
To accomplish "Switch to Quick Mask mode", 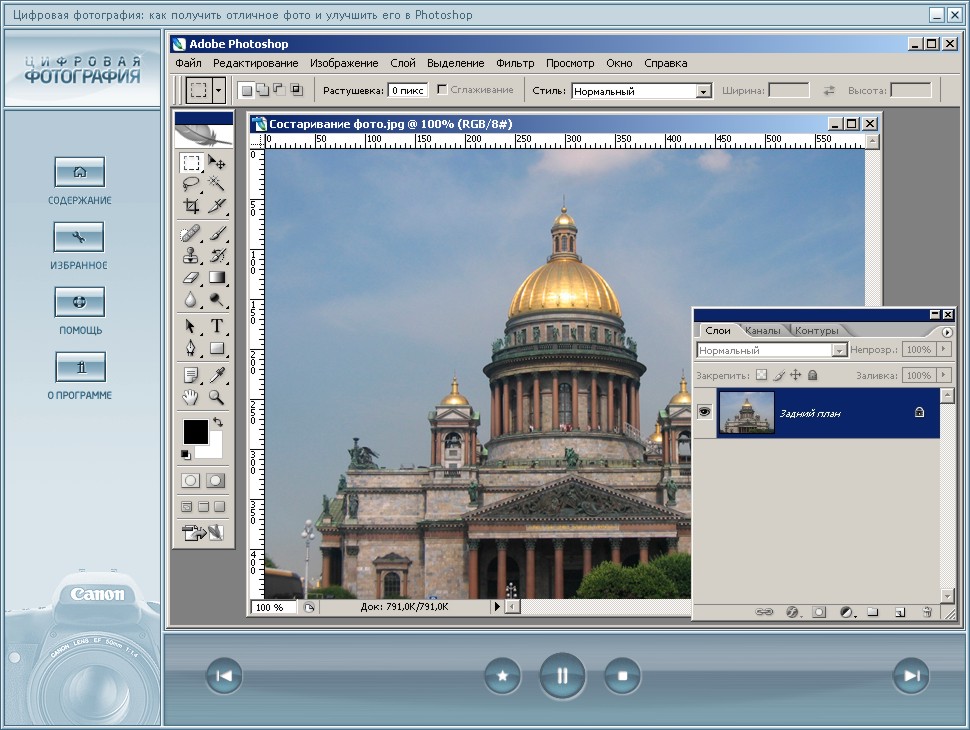I will click(216, 481).
